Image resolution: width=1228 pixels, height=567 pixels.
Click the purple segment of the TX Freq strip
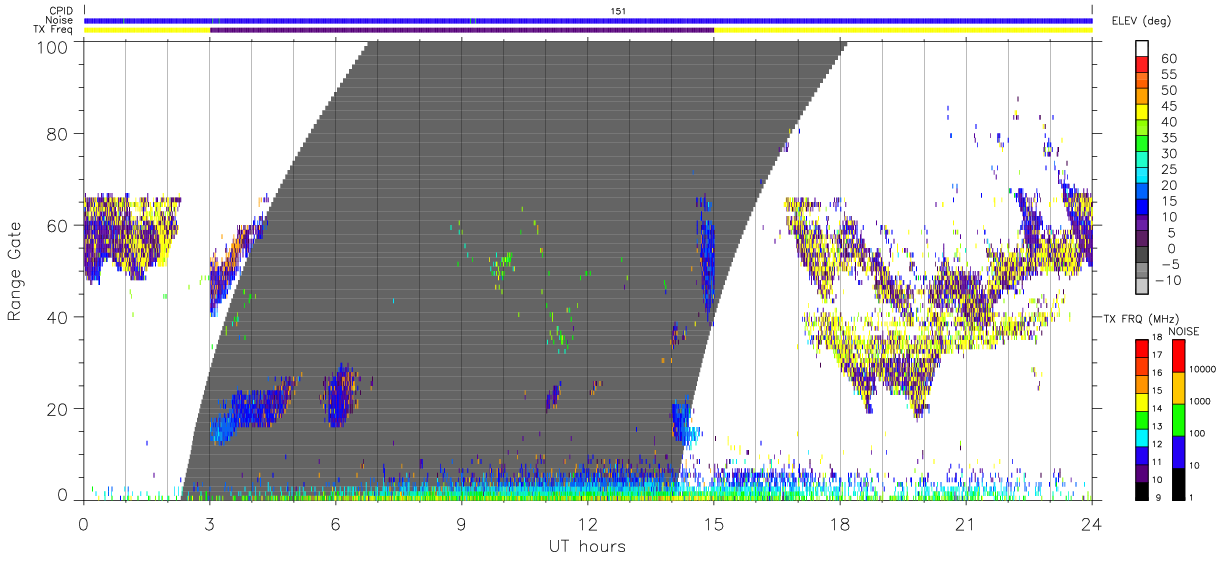click(462, 30)
